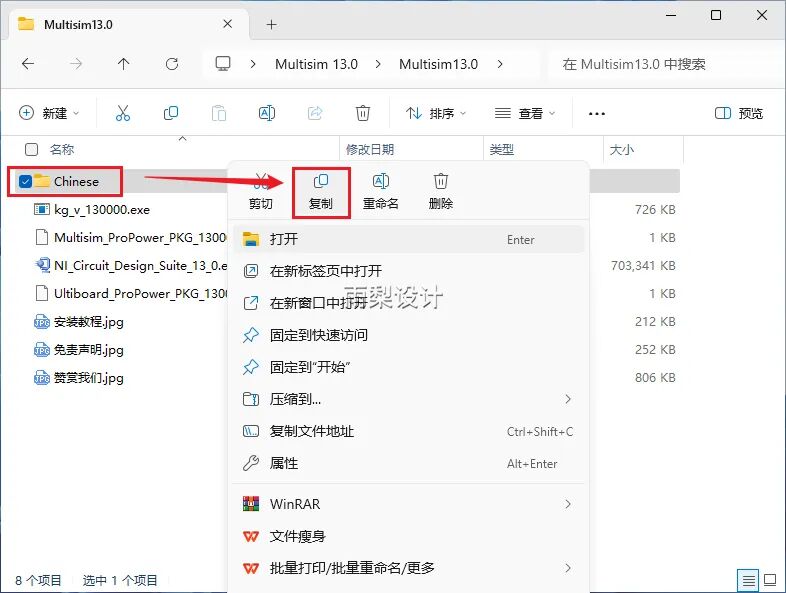Expand the chevron after Multisim 13.0 breadcrumb
Viewport: 786px width, 593px height.
(377, 64)
